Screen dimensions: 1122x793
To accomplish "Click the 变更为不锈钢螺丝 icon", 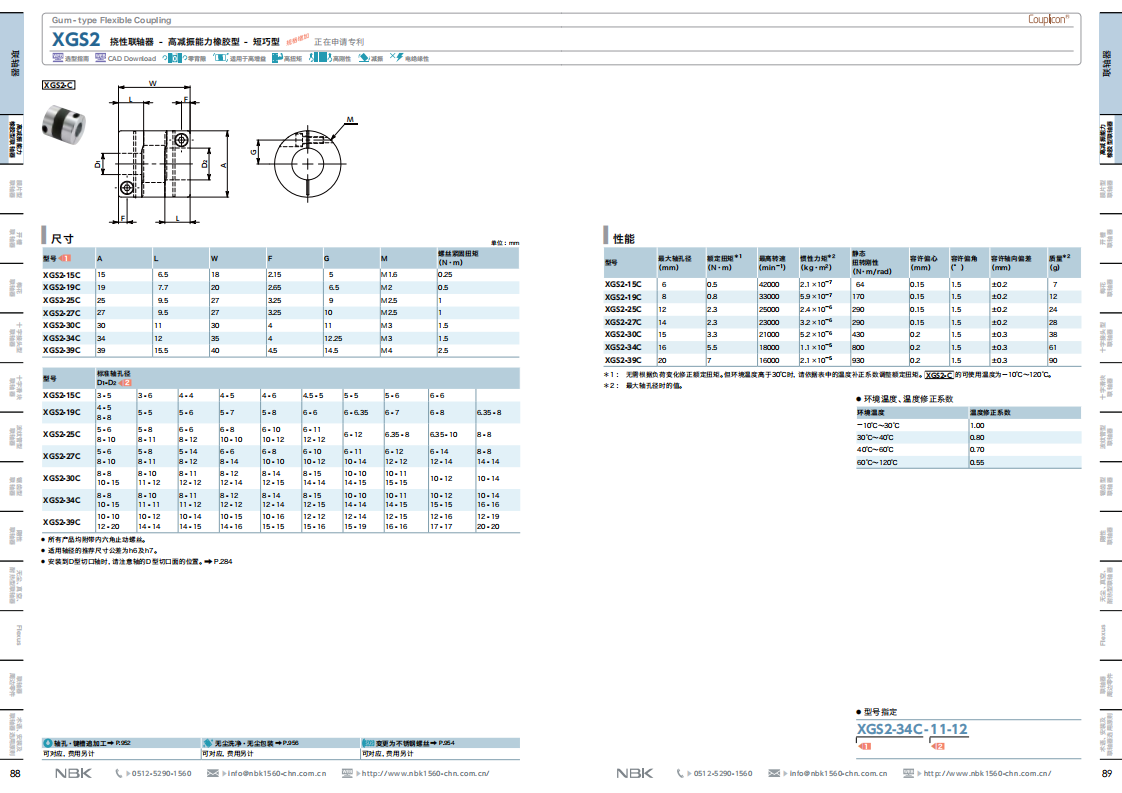I will pyautogui.click(x=369, y=744).
